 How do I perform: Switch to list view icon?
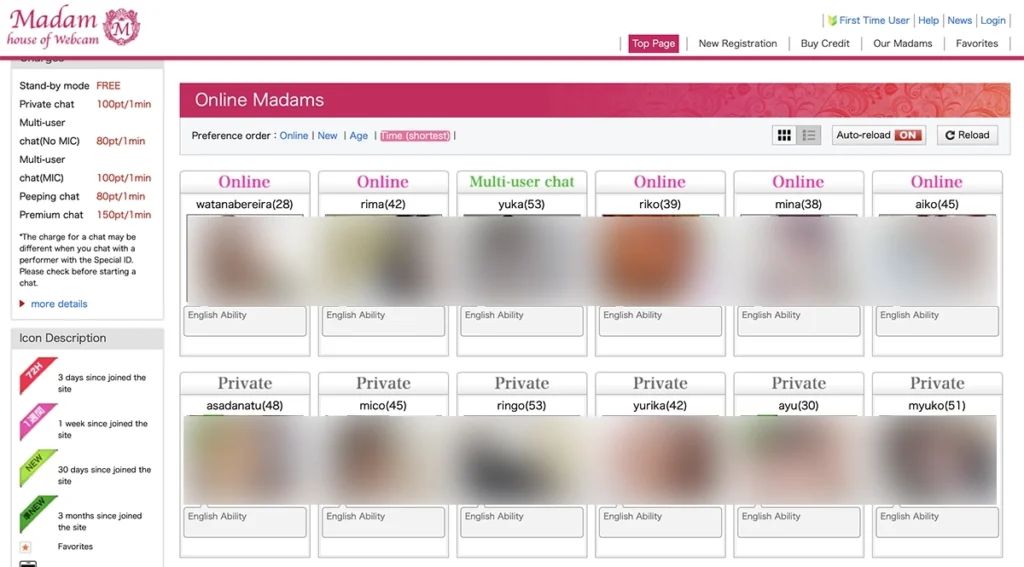[809, 135]
